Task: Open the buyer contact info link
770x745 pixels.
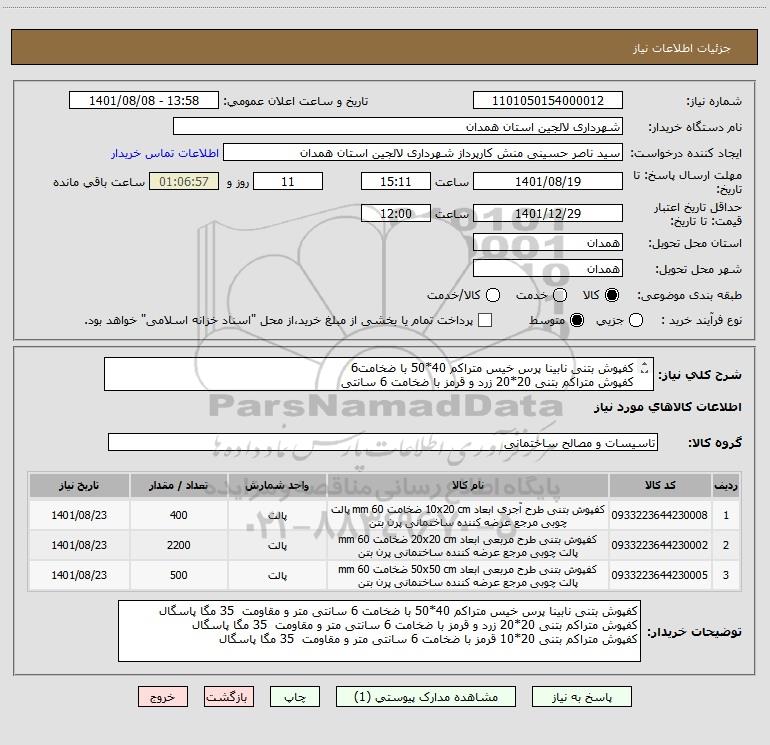Action: tap(165, 153)
